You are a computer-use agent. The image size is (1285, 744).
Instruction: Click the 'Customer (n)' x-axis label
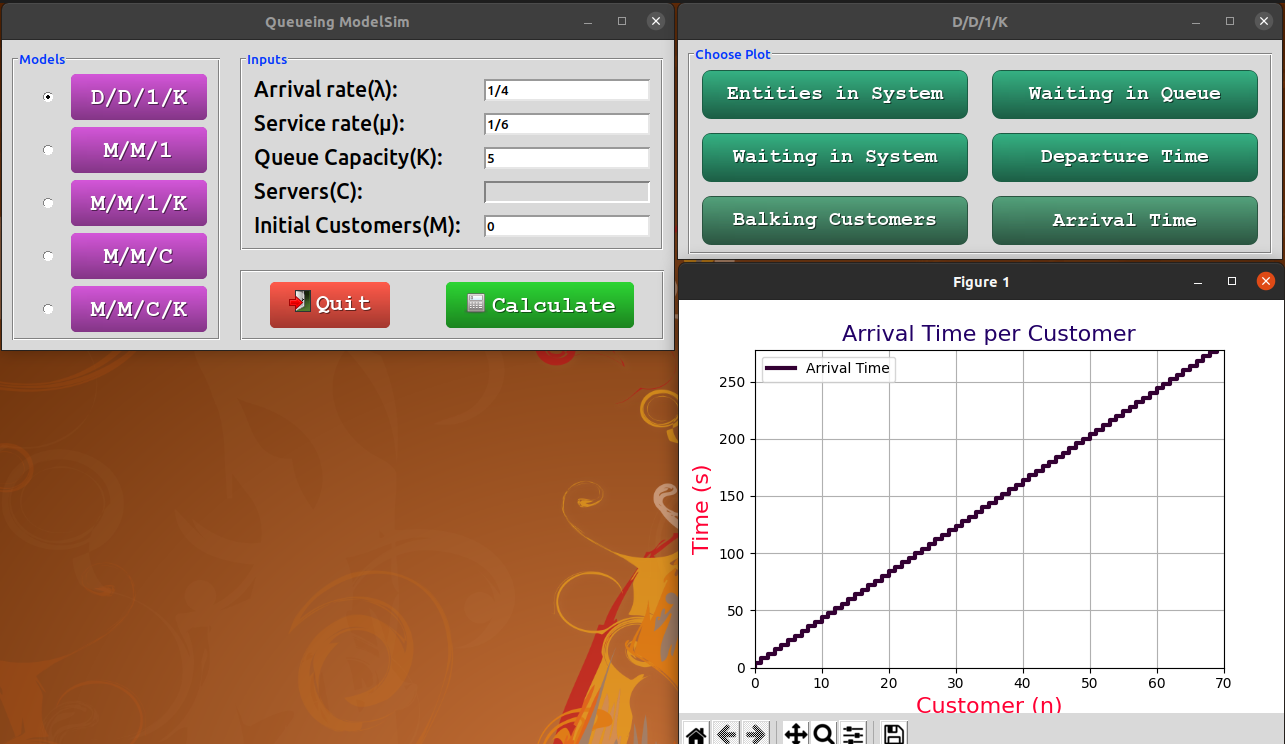coord(989,705)
